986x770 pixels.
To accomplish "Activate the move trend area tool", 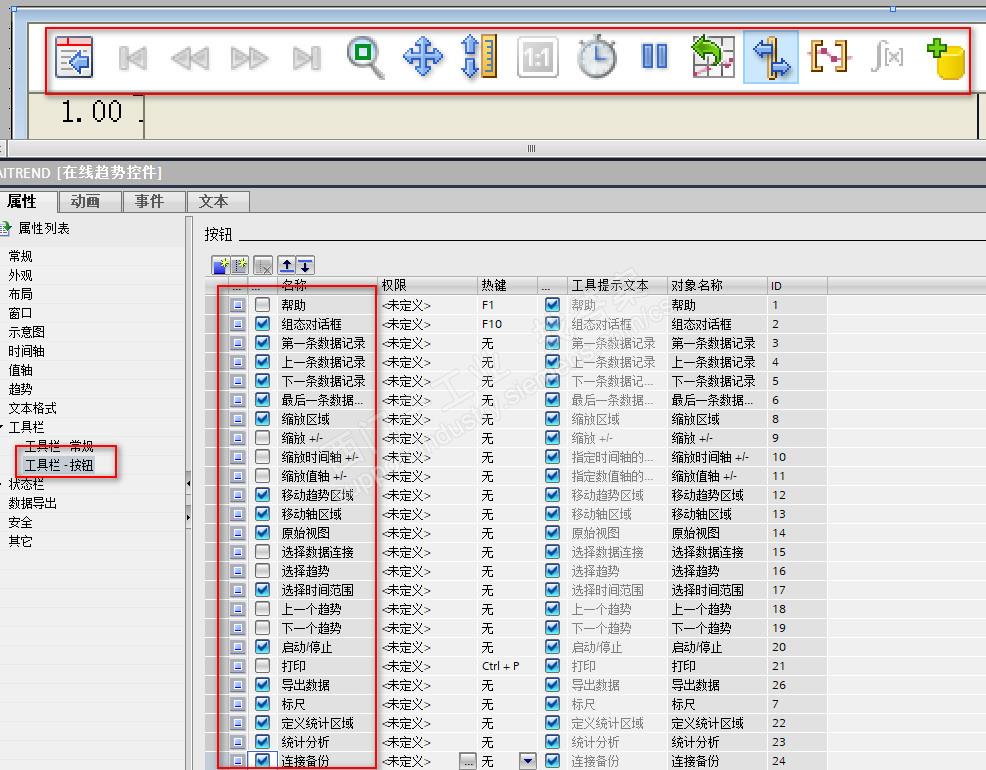I will 423,57.
